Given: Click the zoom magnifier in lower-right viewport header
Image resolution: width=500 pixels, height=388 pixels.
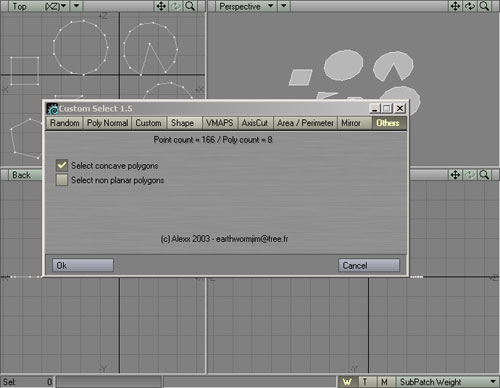Looking at the screenshot, I should (x=484, y=175).
